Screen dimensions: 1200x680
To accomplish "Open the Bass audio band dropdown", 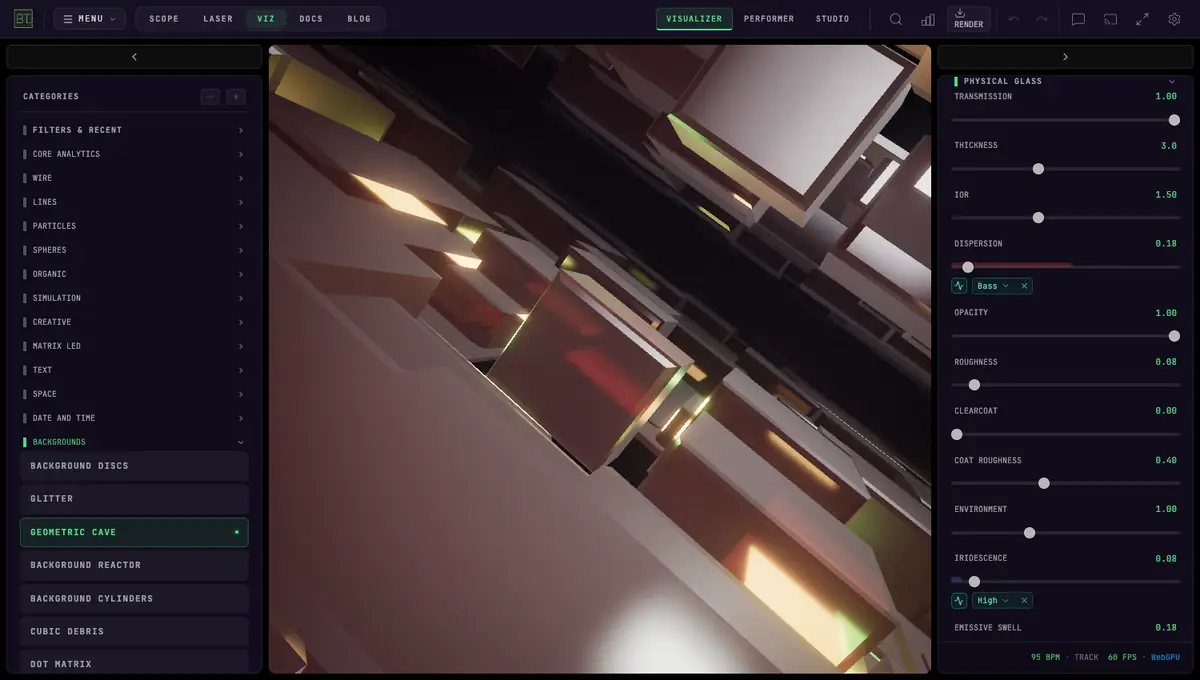I will [x=993, y=286].
